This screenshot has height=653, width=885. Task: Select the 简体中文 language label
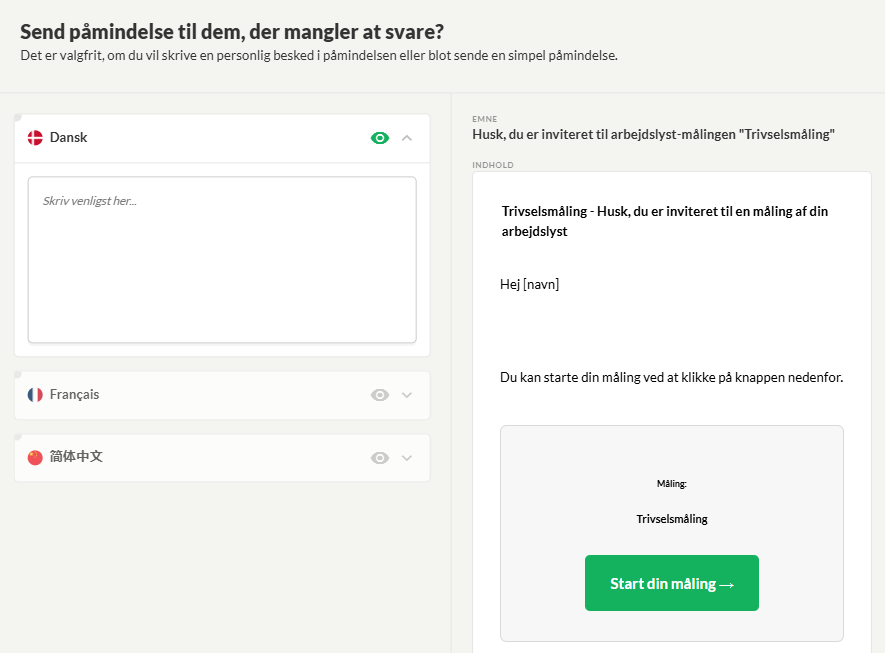pos(76,457)
